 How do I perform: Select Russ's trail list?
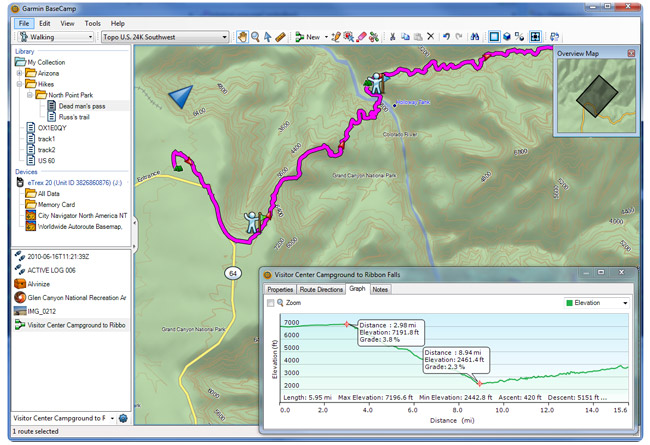[x=74, y=117]
